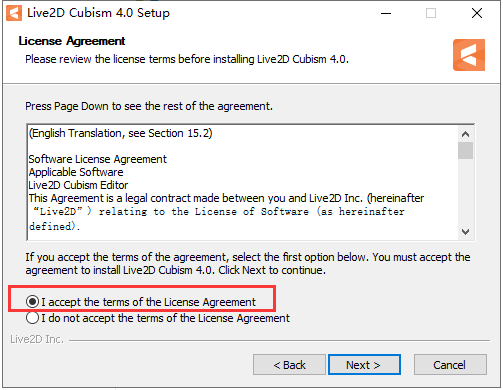Click the scroll-up arrow of the license text
This screenshot has width=503, height=390.
click(x=465, y=134)
